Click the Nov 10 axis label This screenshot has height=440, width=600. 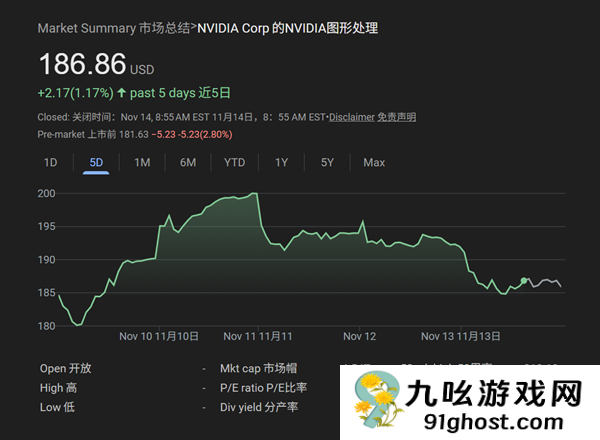coord(159,336)
